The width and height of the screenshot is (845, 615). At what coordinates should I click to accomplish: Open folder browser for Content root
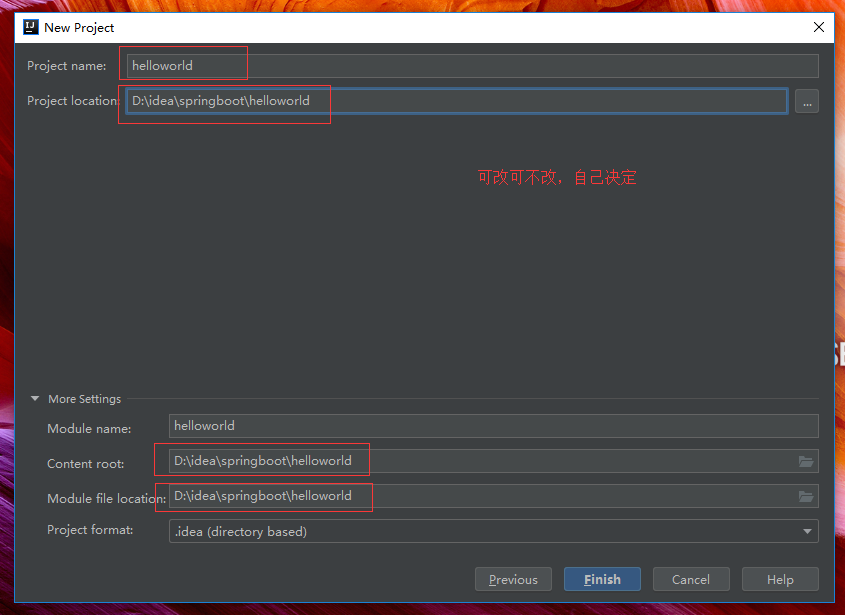[806, 461]
